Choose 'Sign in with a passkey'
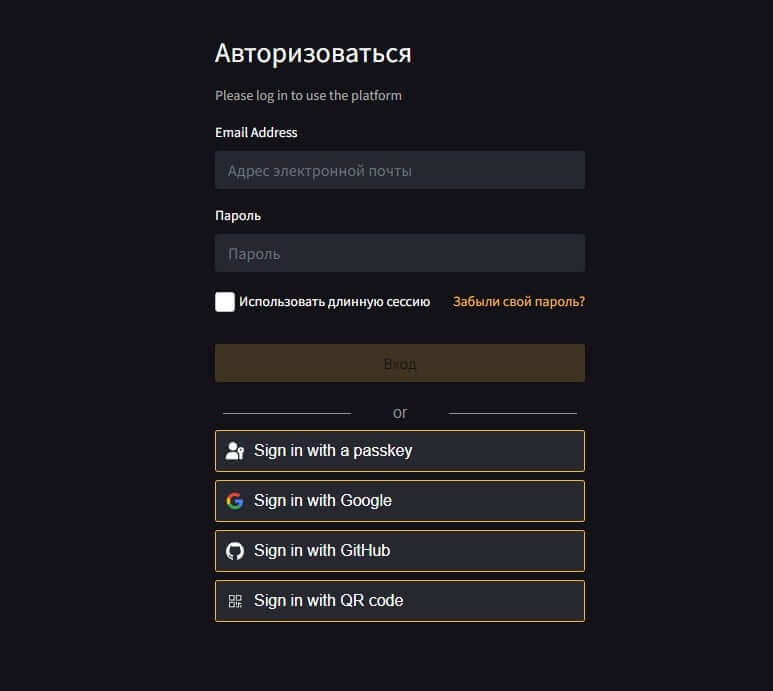The width and height of the screenshot is (773, 691). click(x=399, y=451)
